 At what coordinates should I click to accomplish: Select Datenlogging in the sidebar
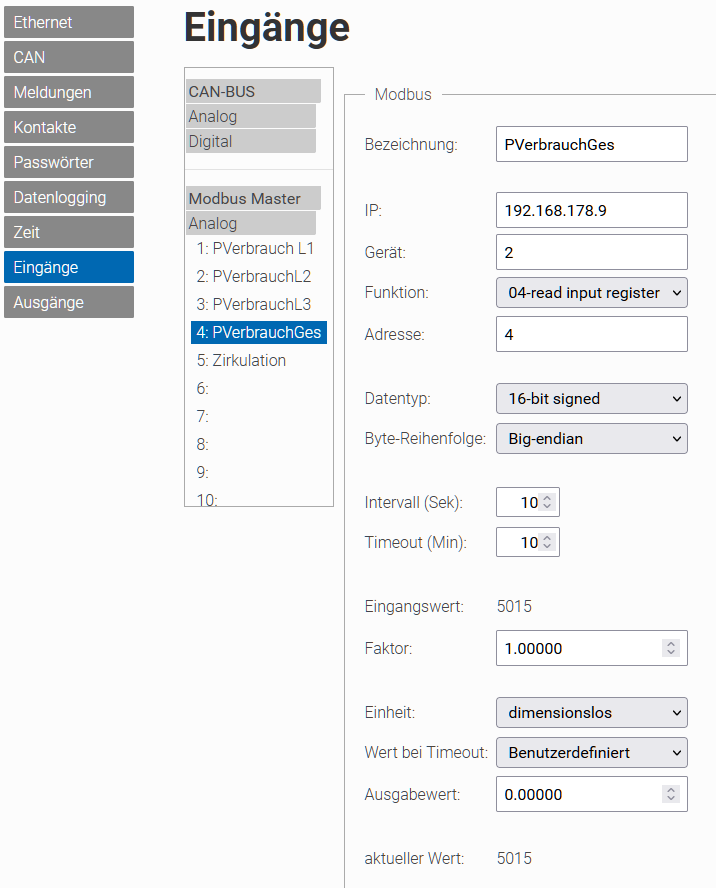(69, 197)
